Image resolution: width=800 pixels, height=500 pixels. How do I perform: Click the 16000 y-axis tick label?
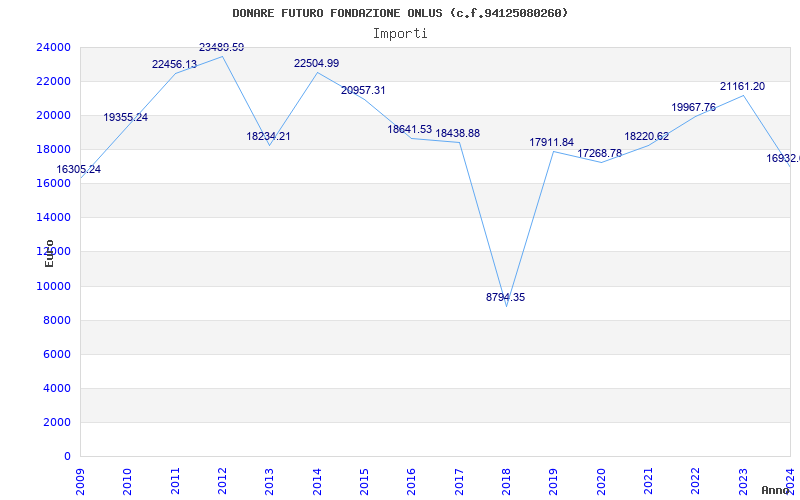pyautogui.click(x=54, y=184)
